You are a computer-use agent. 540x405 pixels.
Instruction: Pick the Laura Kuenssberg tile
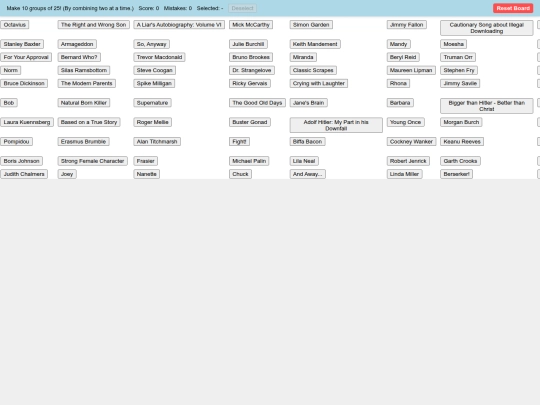(x=27, y=122)
